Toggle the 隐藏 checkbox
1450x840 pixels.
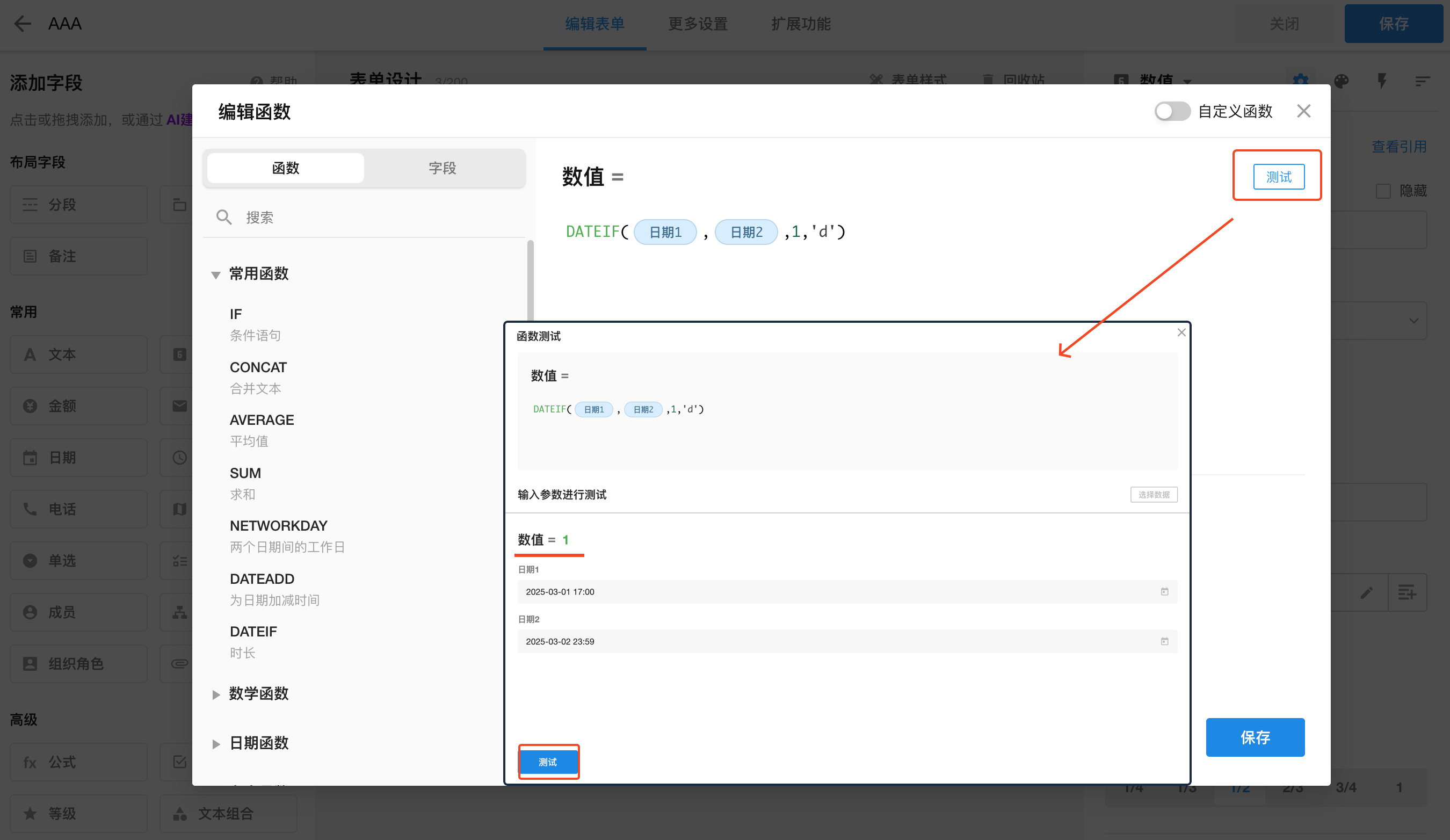coord(1383,191)
